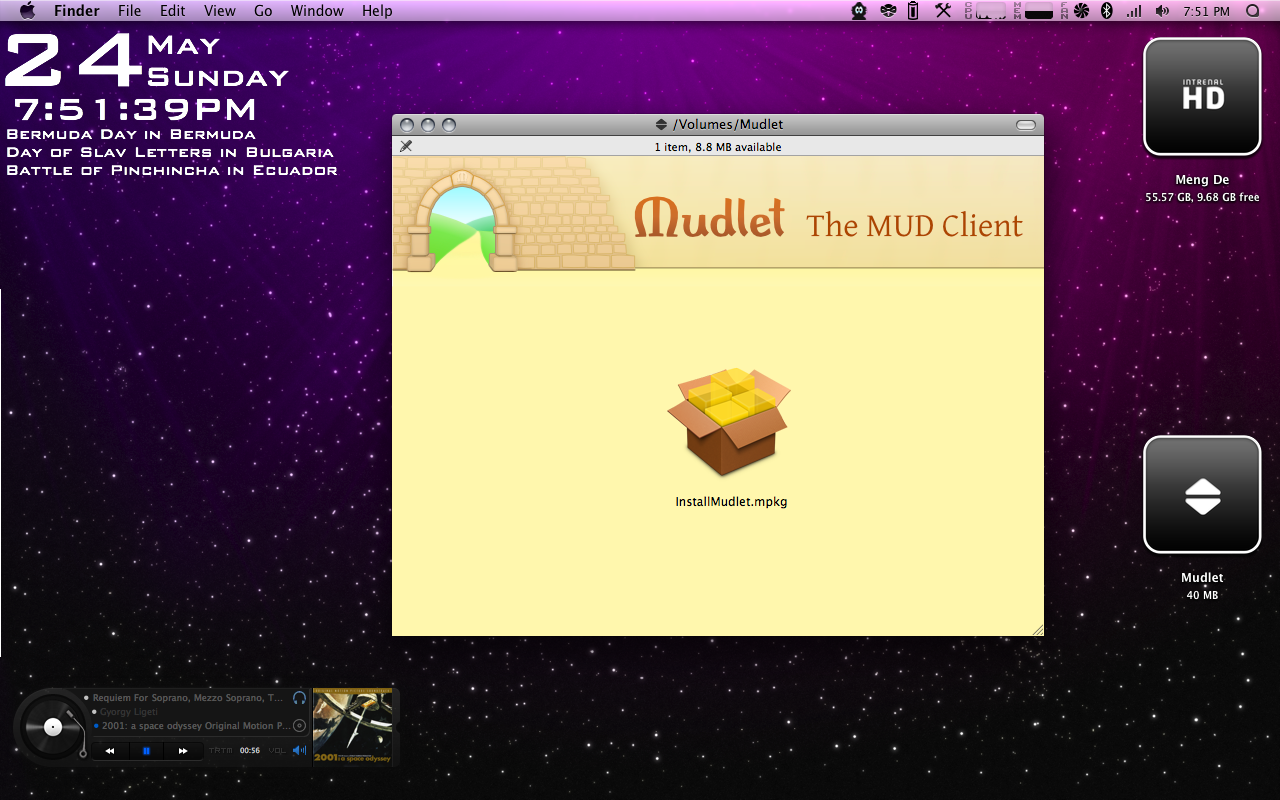Open the View menu

(220, 11)
